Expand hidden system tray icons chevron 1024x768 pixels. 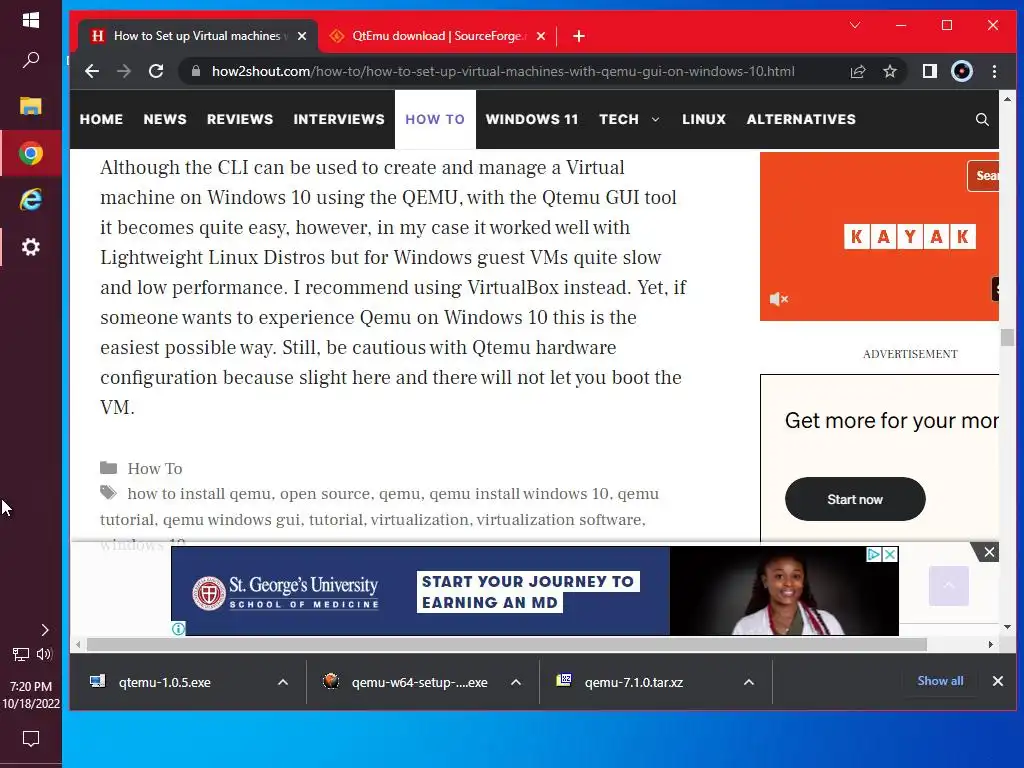point(44,630)
